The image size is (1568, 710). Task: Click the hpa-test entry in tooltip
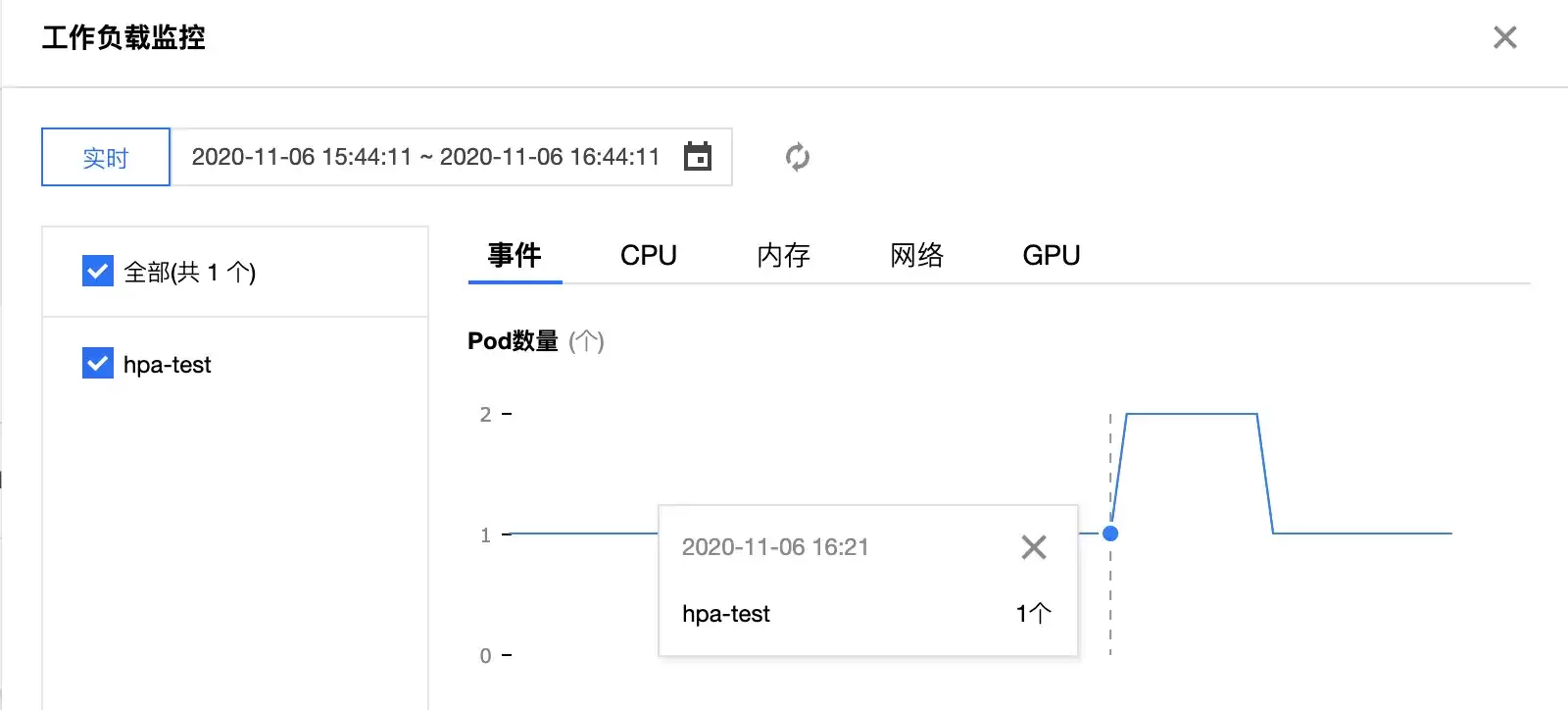coord(726,614)
